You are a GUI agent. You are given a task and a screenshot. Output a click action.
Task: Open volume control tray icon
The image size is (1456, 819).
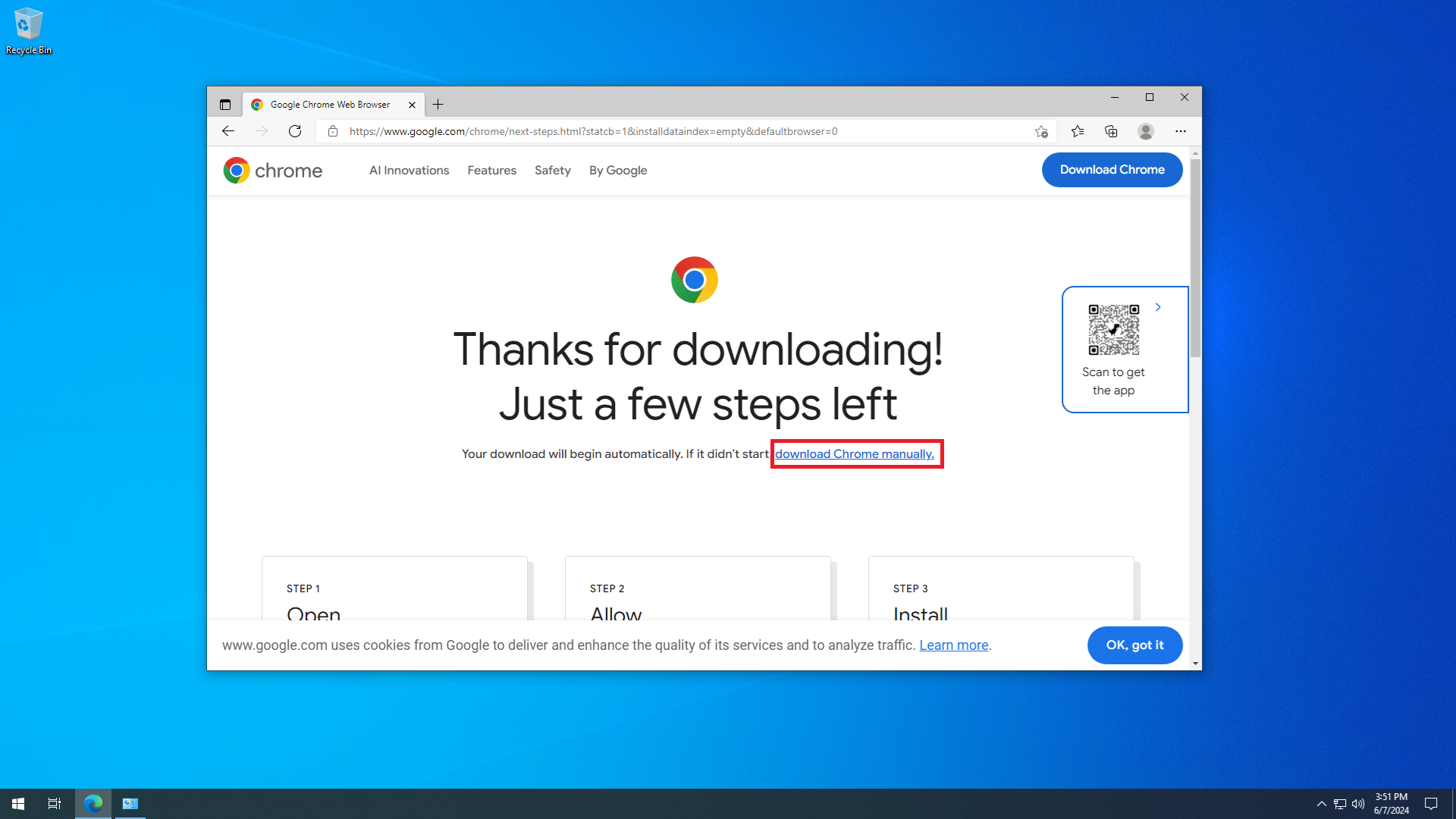point(1358,804)
